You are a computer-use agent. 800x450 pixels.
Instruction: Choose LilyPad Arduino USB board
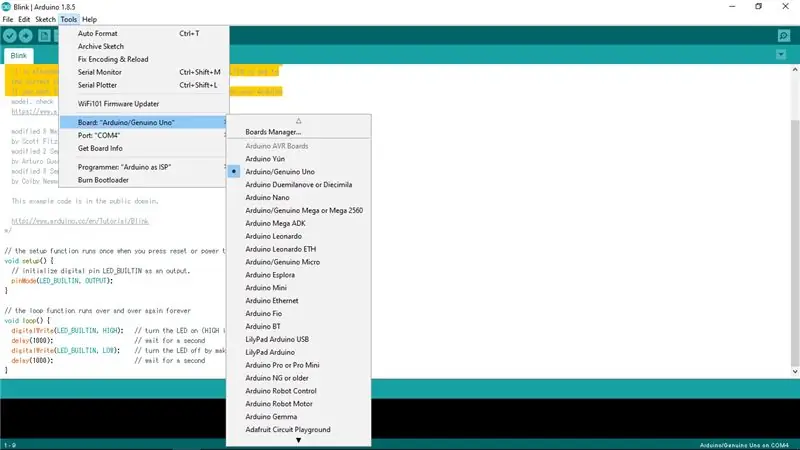coord(298,339)
